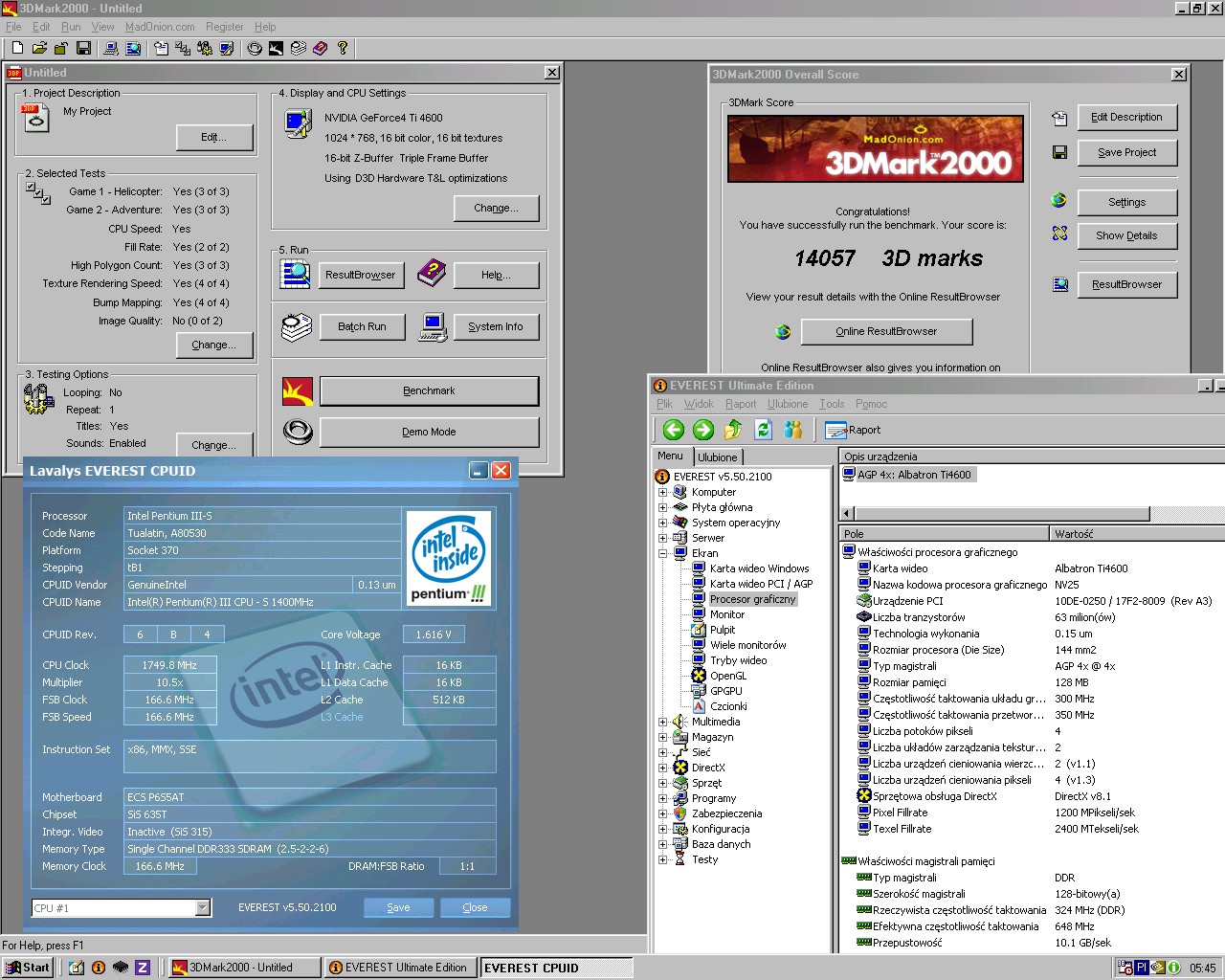This screenshot has height=980, width=1225.
Task: Click the EVEREST icon in taskbar quick launch
Action: pos(99,968)
